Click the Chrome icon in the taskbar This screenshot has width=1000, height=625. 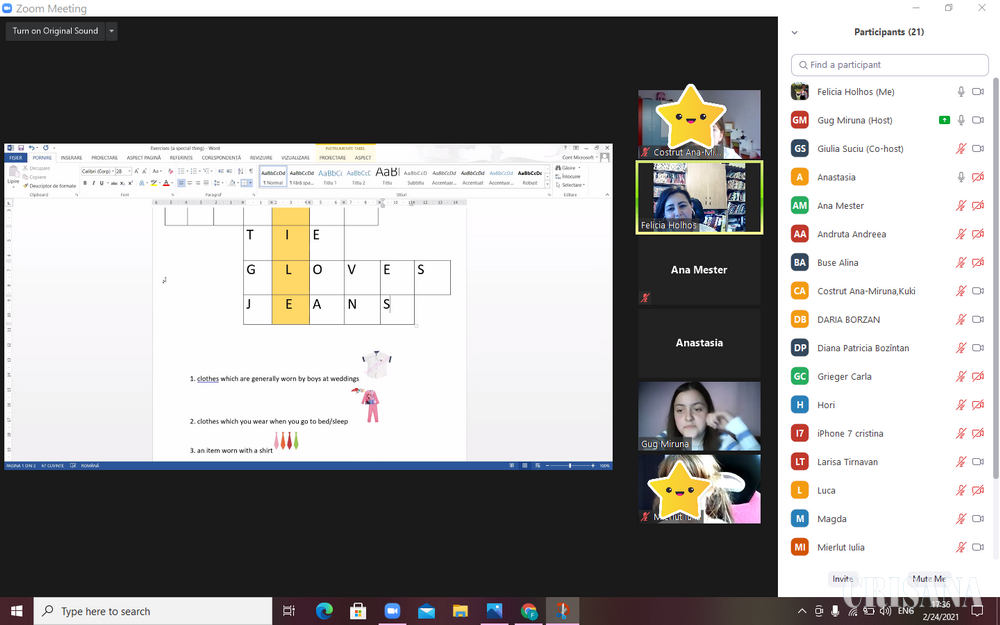tap(529, 611)
